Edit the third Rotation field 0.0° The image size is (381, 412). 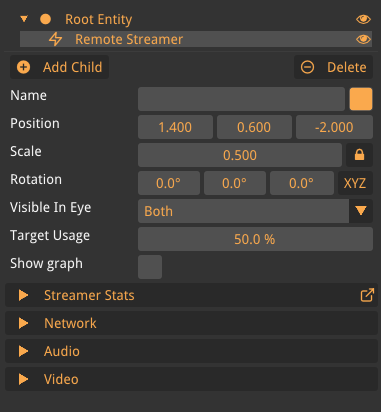click(302, 183)
